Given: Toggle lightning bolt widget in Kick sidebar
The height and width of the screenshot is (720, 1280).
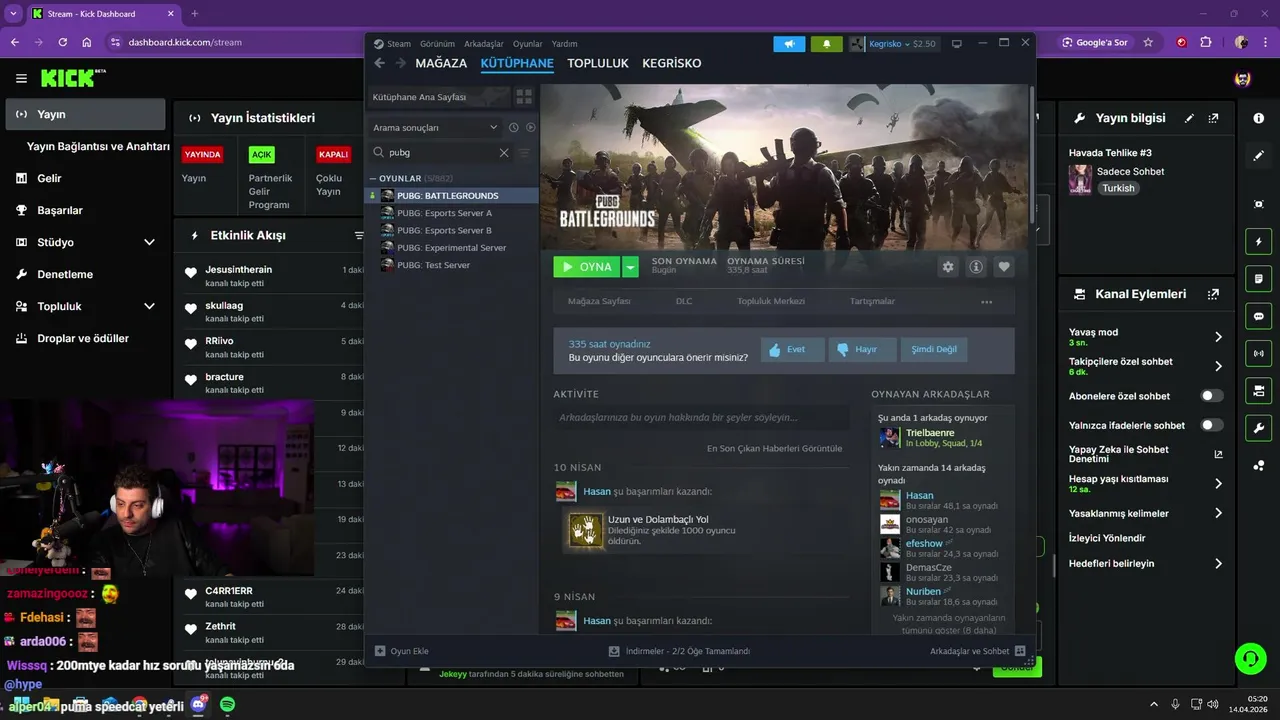Looking at the screenshot, I should click(x=1259, y=241).
